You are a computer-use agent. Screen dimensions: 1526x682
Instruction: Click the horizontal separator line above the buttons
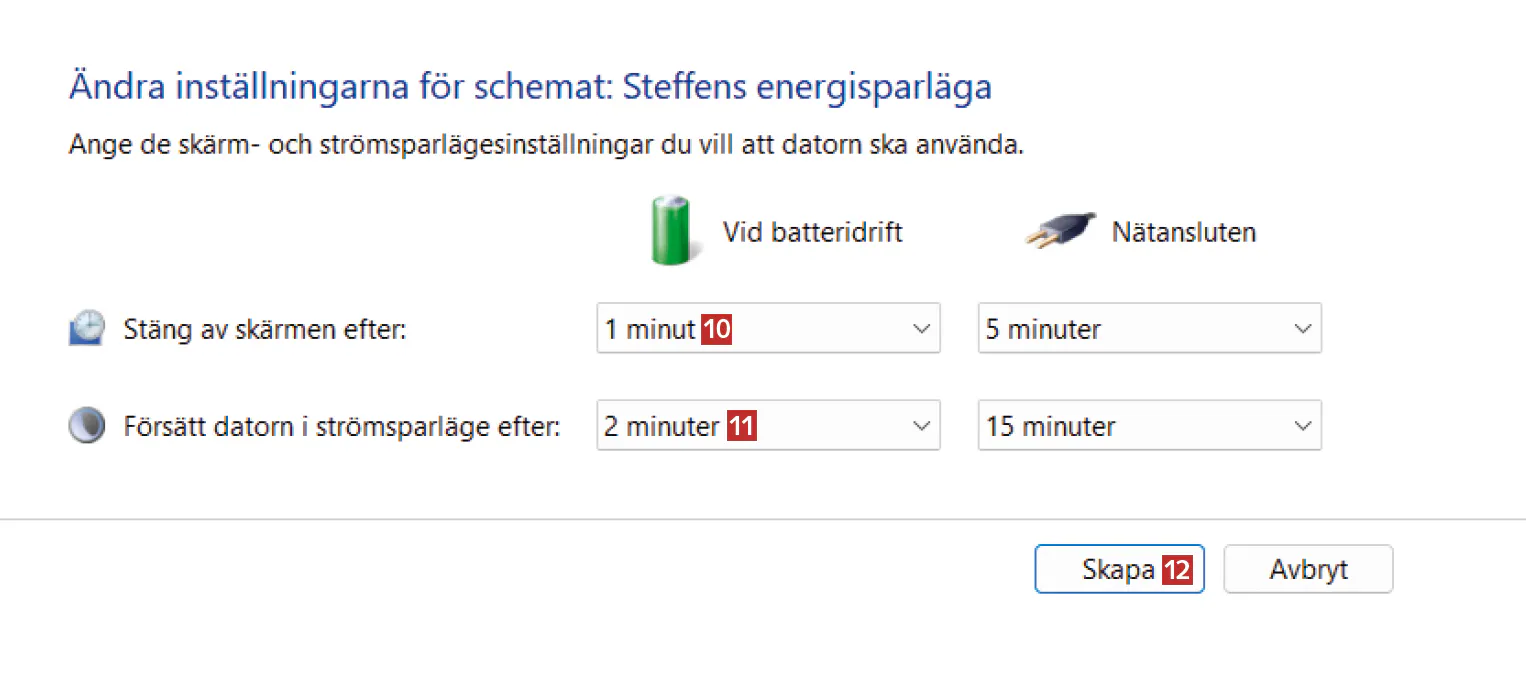(762, 519)
